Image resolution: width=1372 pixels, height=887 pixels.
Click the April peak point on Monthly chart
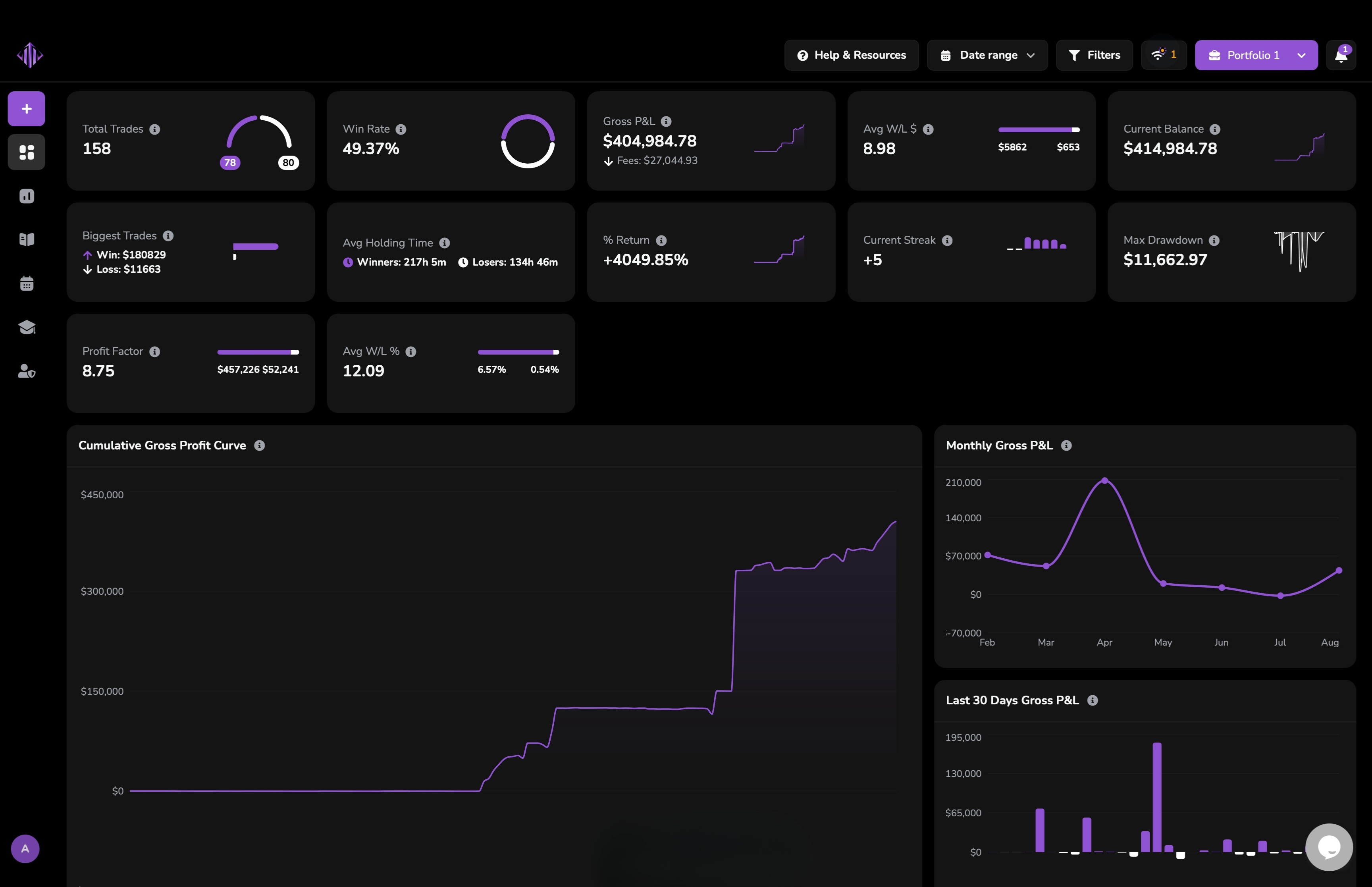point(1104,480)
